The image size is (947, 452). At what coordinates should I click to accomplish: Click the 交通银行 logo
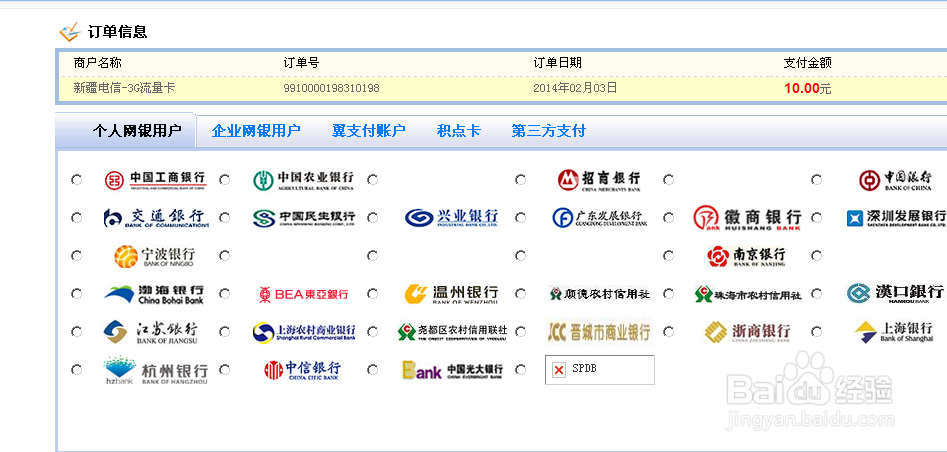[156, 218]
